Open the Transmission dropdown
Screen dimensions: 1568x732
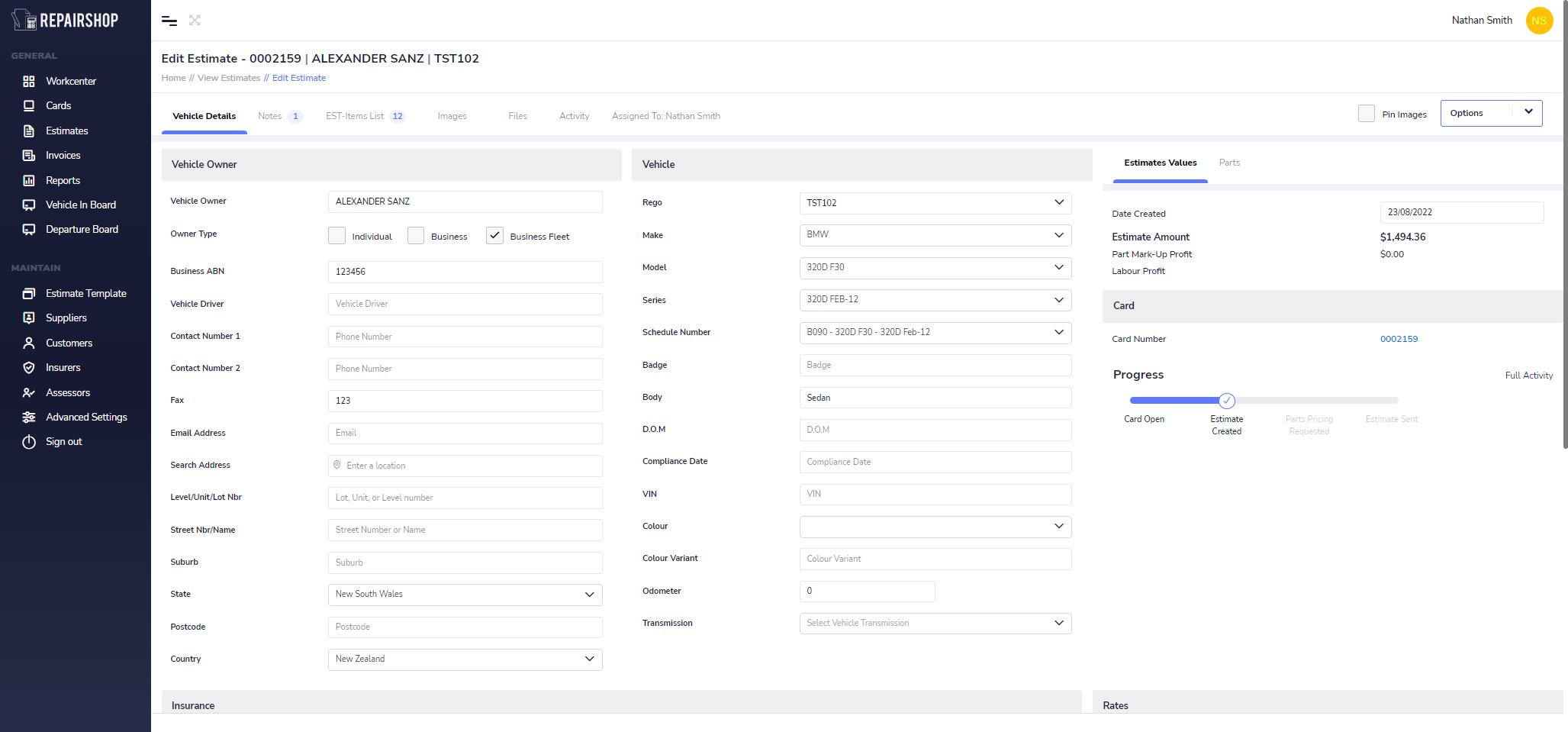[x=935, y=623]
